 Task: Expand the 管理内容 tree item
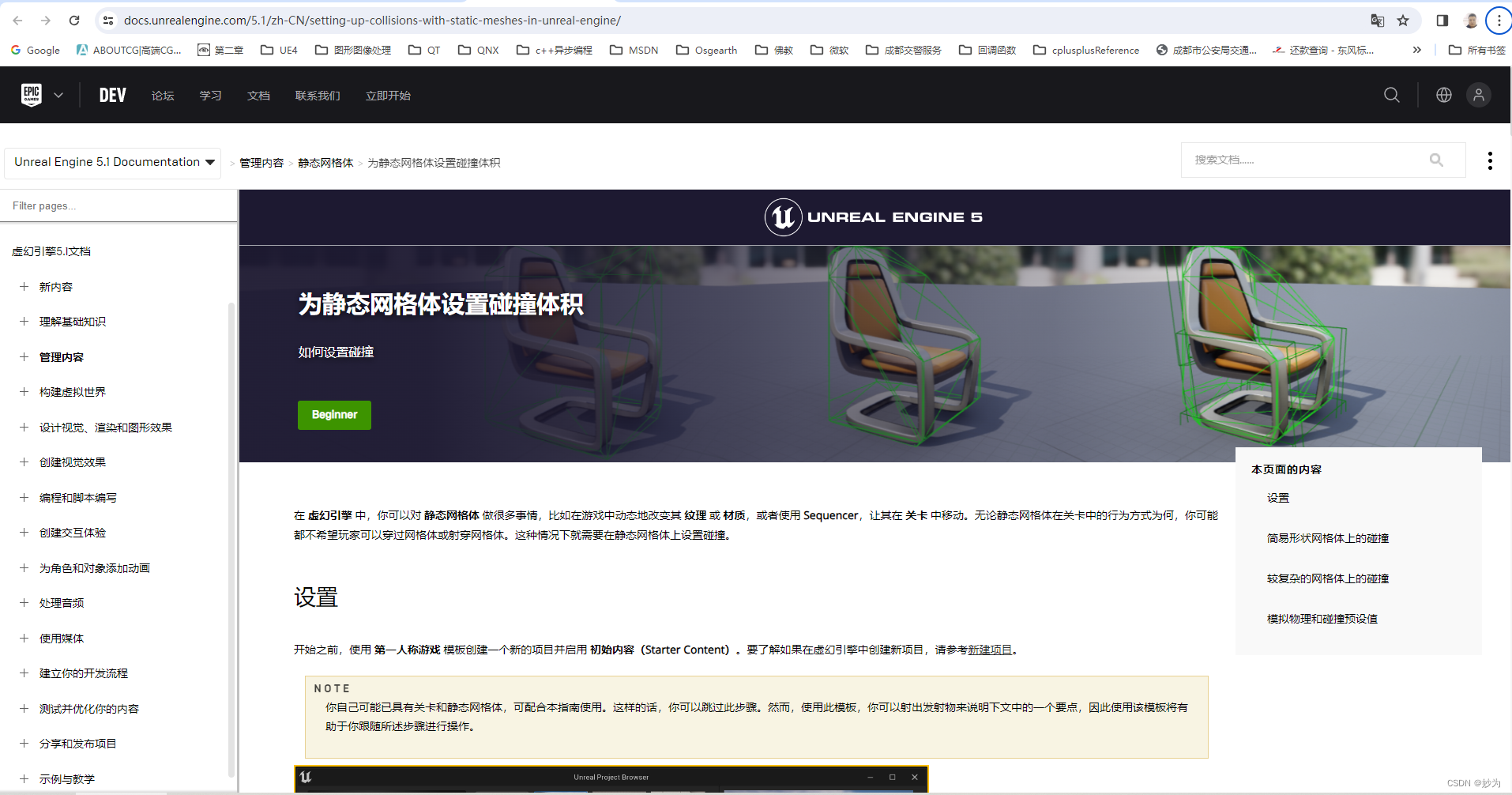tap(24, 357)
